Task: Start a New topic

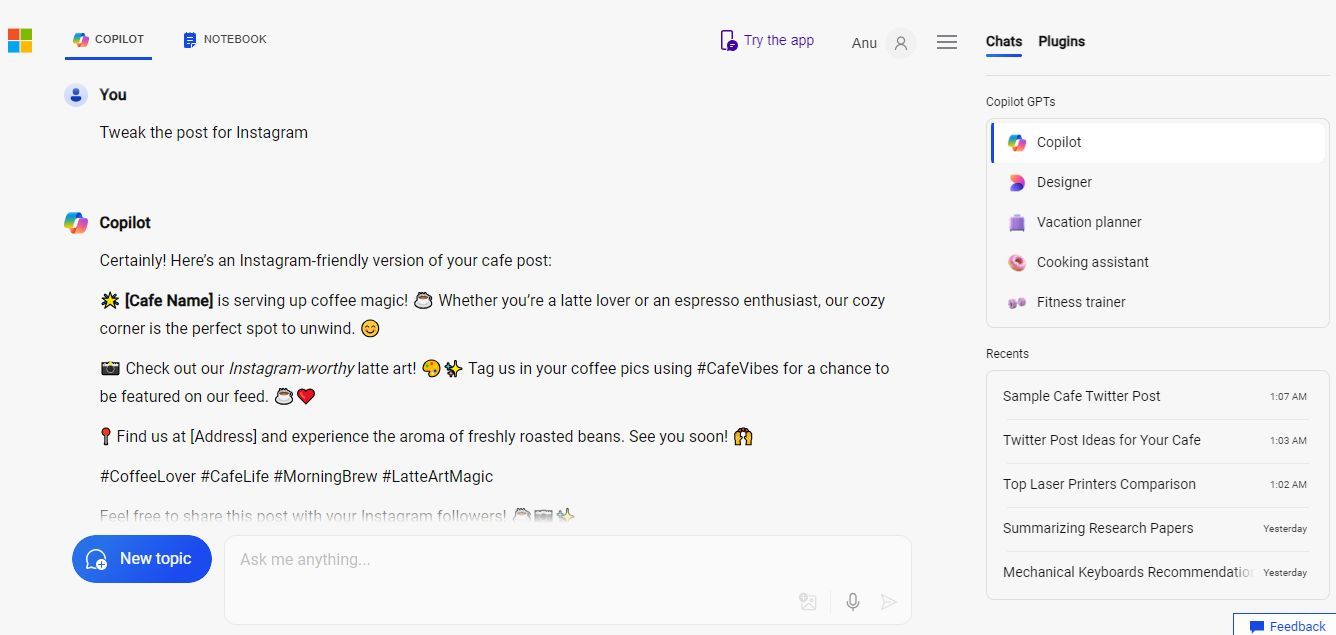Action: (x=142, y=559)
